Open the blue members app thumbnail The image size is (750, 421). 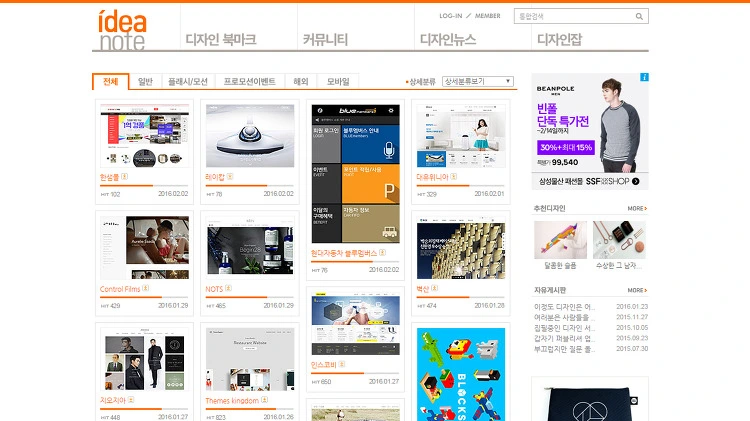click(355, 174)
